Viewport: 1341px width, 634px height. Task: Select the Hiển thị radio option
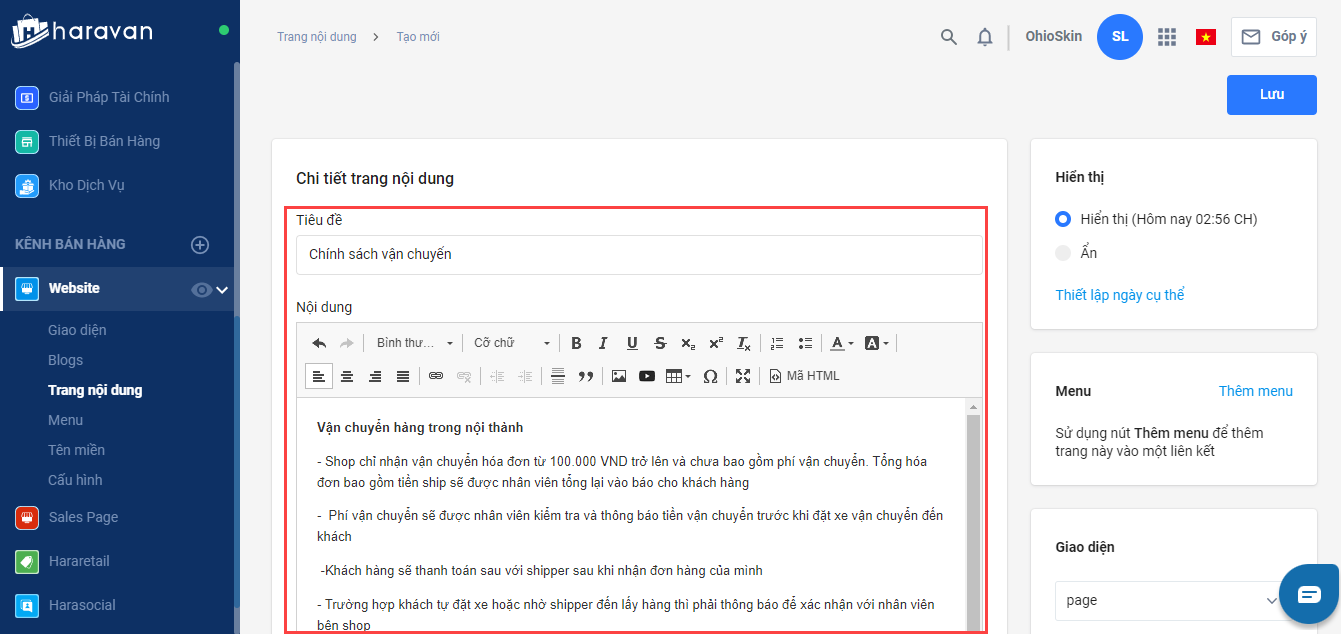1063,219
